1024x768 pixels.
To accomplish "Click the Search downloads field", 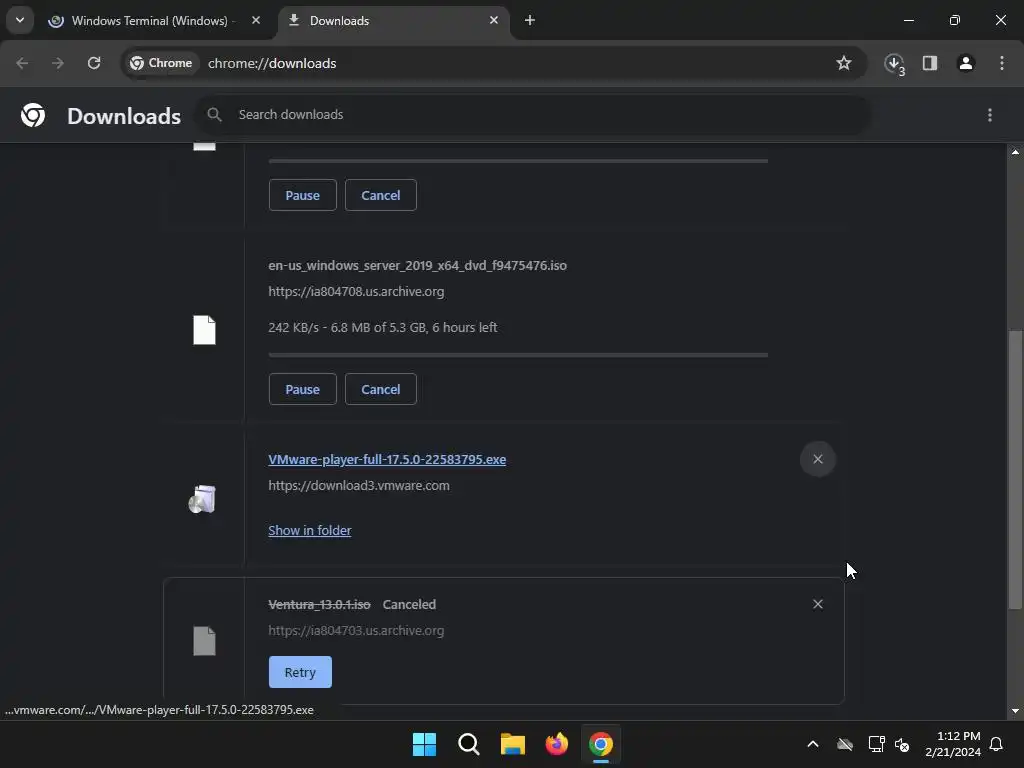I will 534,114.
